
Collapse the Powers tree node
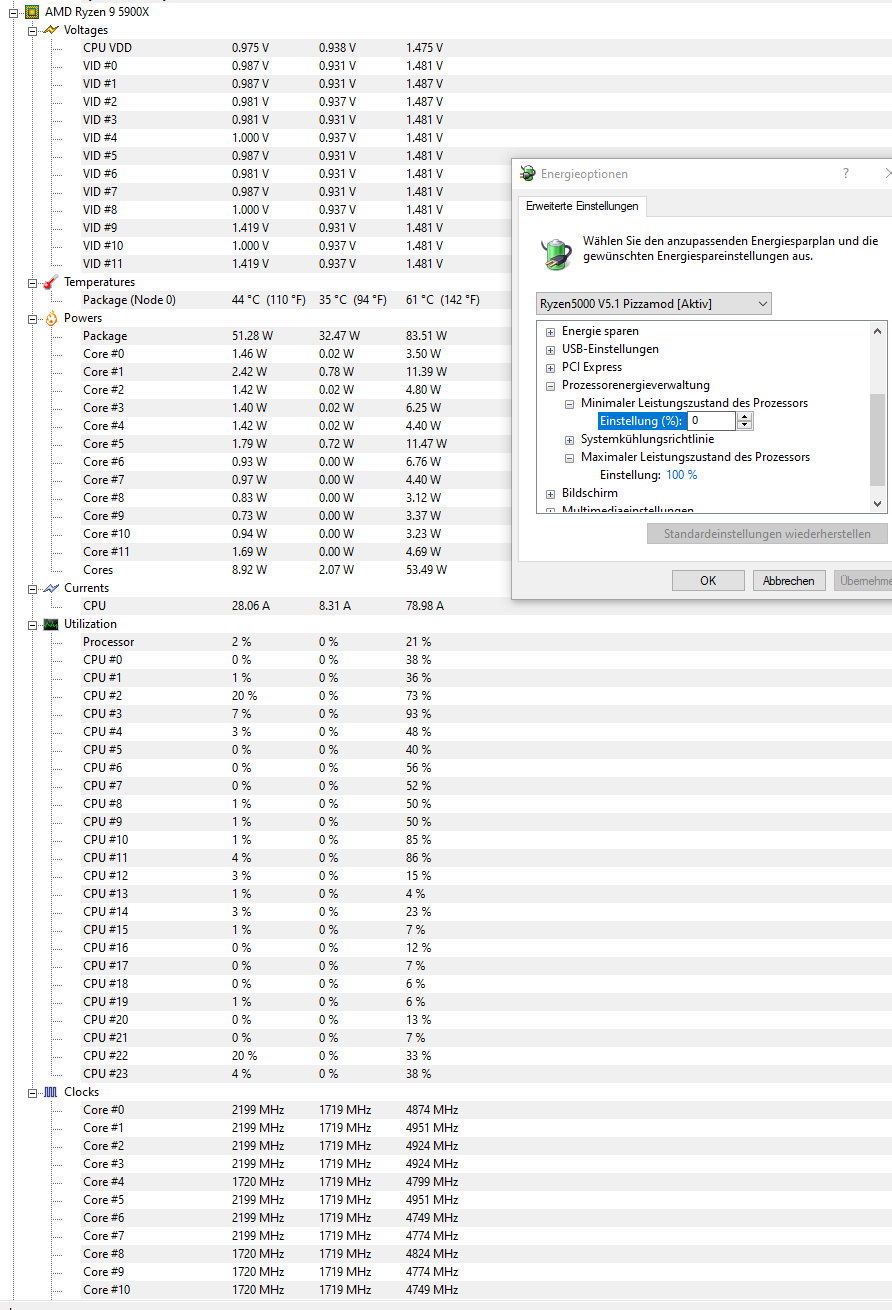(x=32, y=318)
